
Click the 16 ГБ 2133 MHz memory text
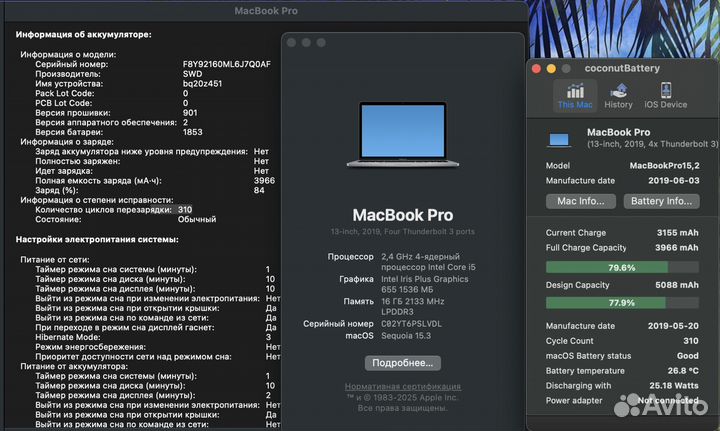click(412, 302)
